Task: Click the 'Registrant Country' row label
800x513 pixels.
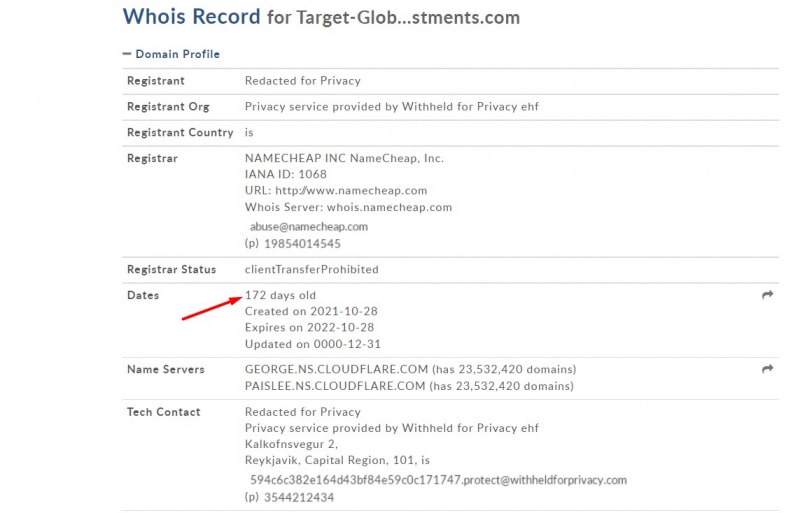Action: pos(180,133)
